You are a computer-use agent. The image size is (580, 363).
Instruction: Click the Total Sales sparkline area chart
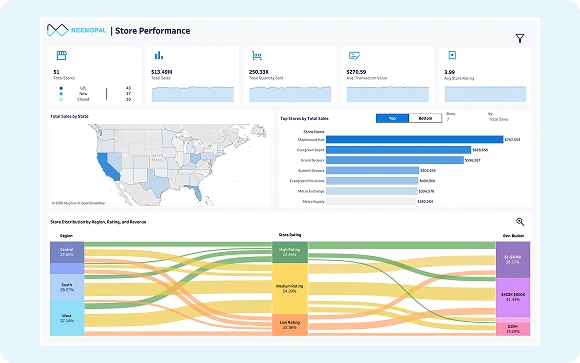(193, 94)
